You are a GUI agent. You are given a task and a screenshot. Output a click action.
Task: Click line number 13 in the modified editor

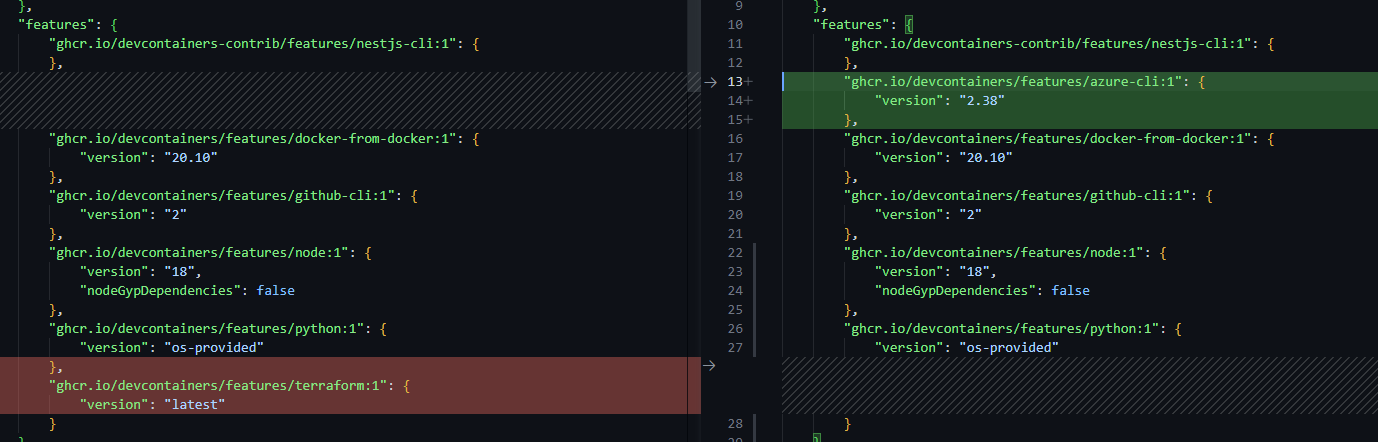(735, 82)
